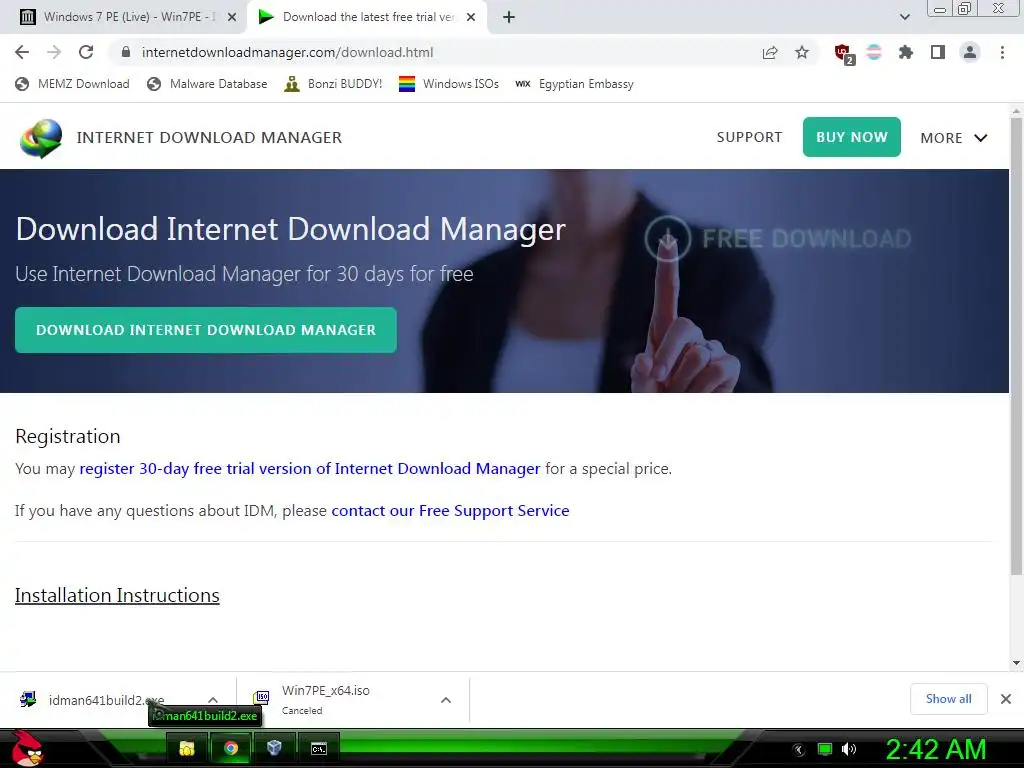Bookmark this page with the star

click(802, 52)
